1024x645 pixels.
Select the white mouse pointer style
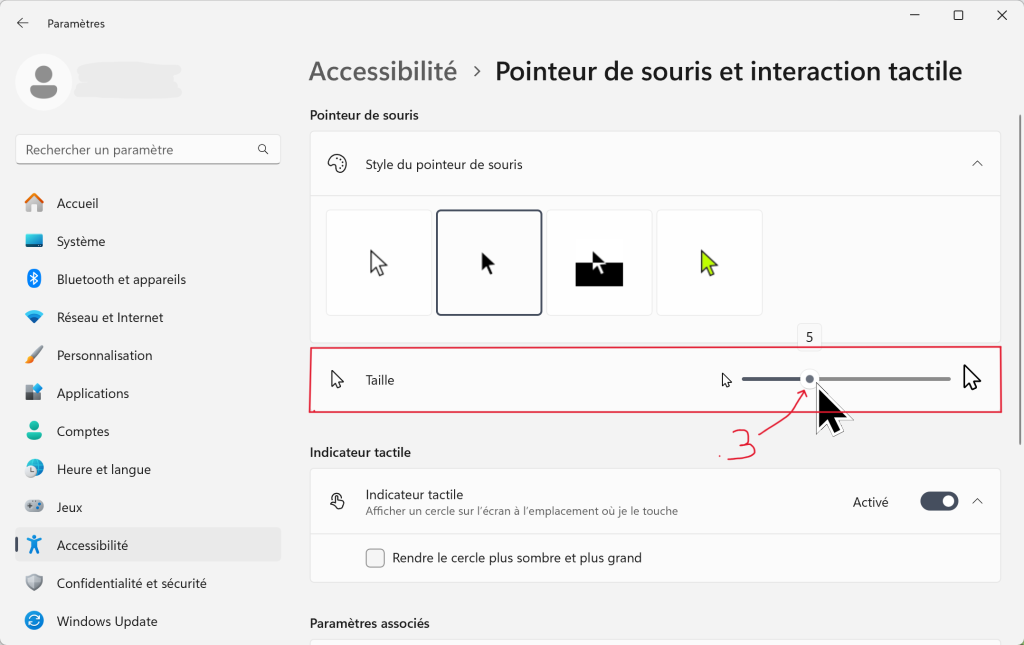coord(379,262)
